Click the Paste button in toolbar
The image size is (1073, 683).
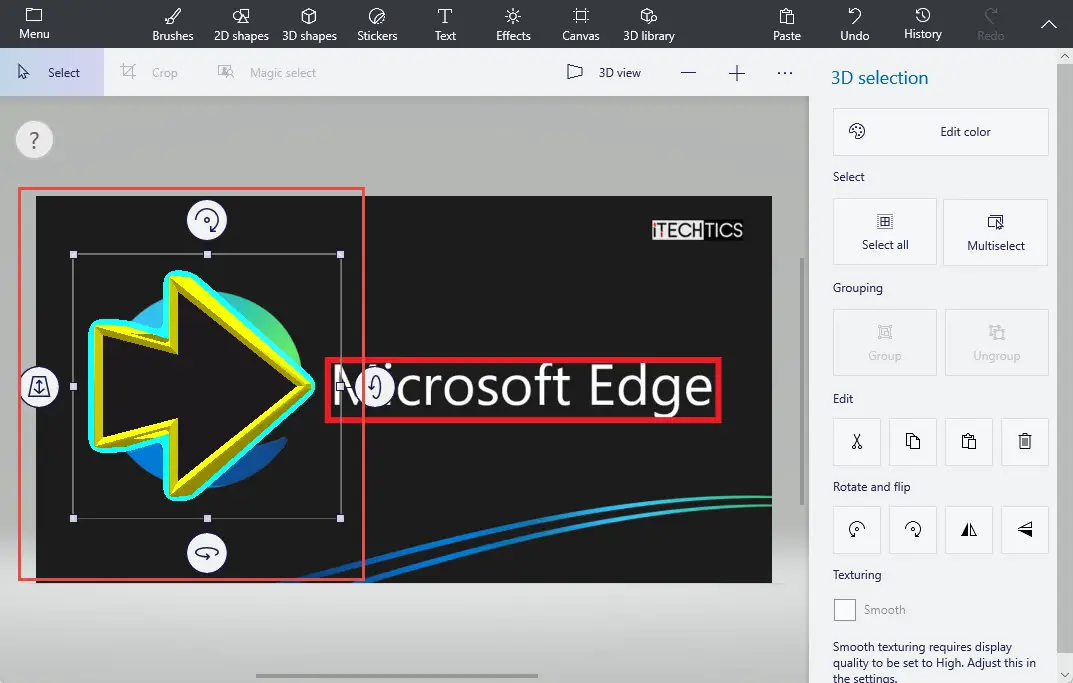tap(786, 24)
